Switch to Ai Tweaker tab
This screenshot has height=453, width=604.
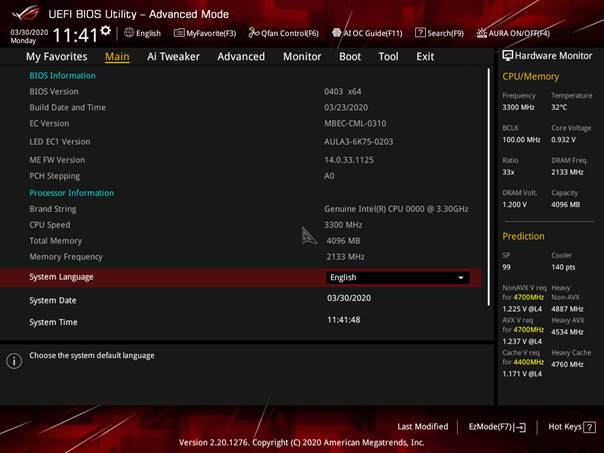point(173,57)
